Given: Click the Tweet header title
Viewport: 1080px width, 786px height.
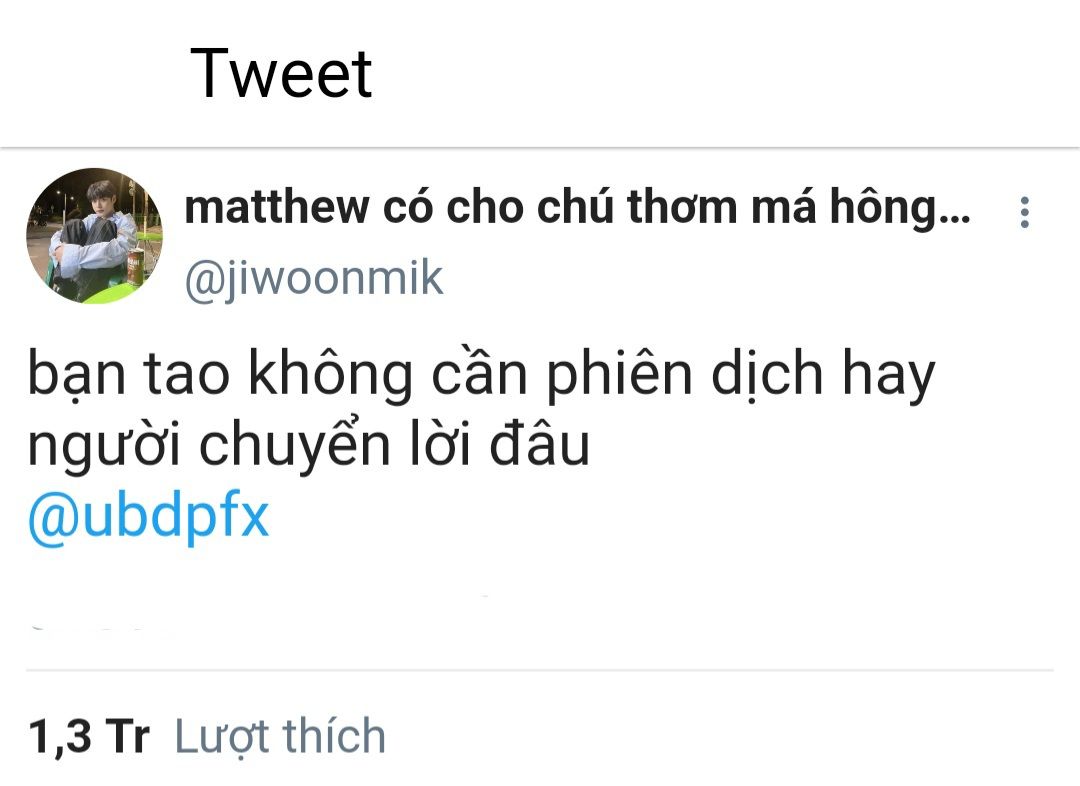Looking at the screenshot, I should click(281, 74).
